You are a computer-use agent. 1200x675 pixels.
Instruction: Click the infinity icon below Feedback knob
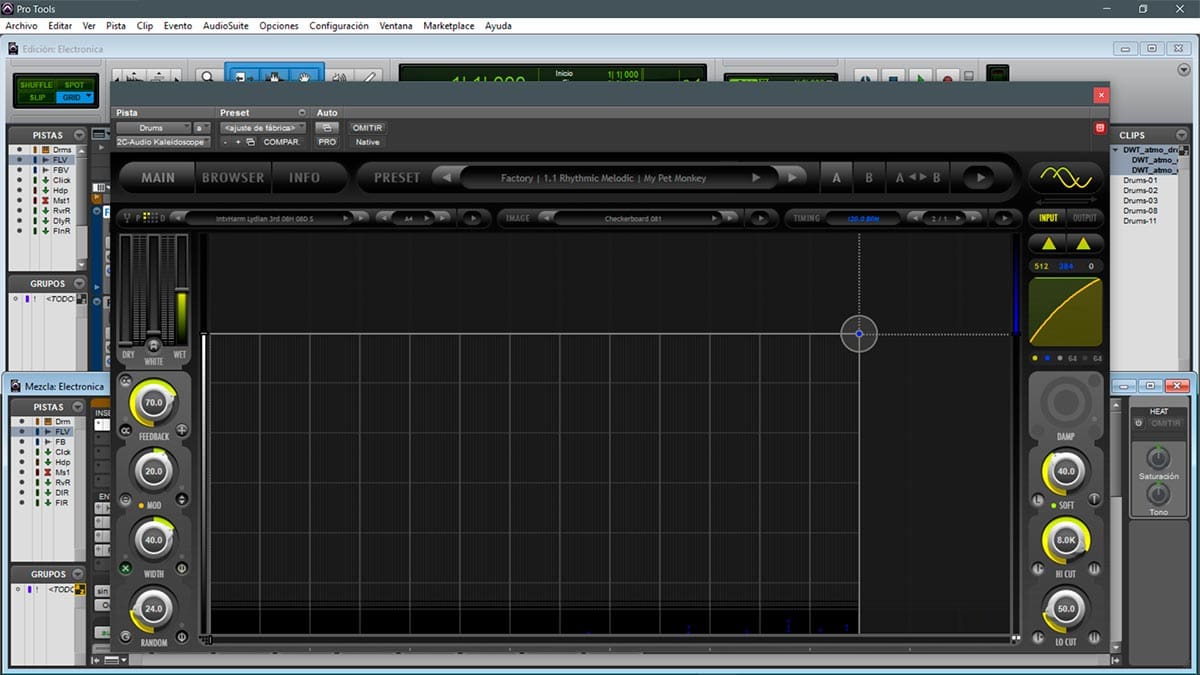coord(126,430)
